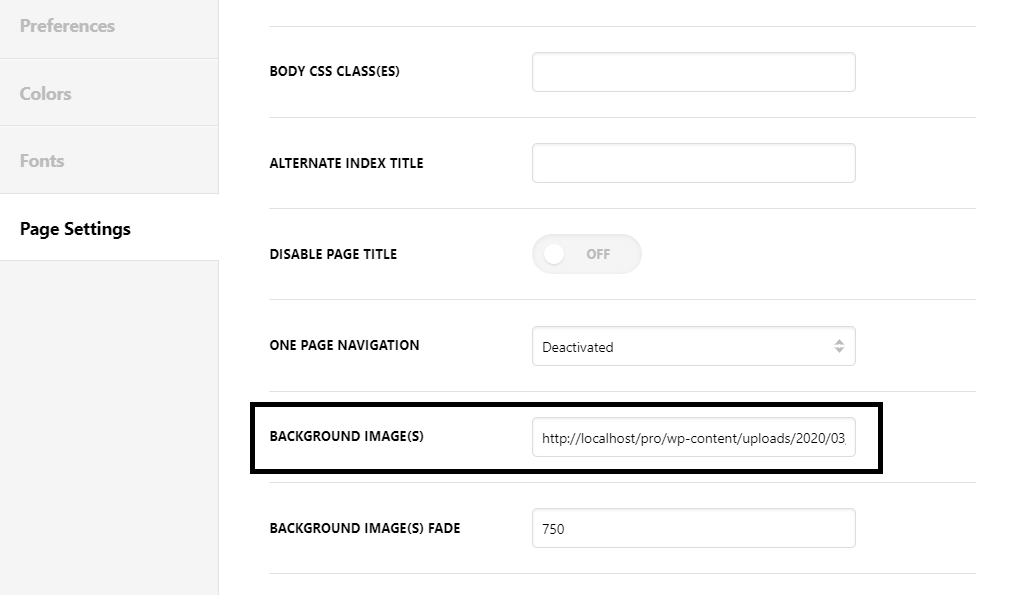Focus the Background Image(s) URL field
The width and height of the screenshot is (1025, 595).
[694, 437]
